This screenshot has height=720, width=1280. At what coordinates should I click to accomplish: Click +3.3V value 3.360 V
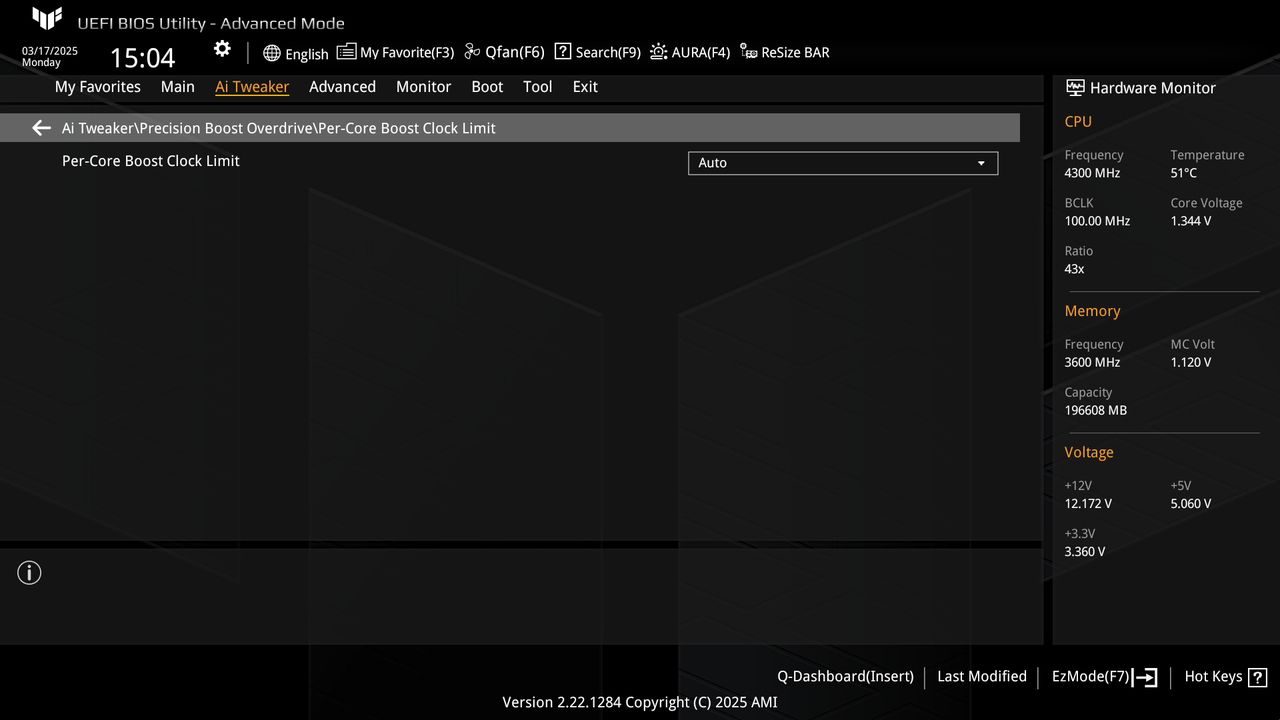1085,551
